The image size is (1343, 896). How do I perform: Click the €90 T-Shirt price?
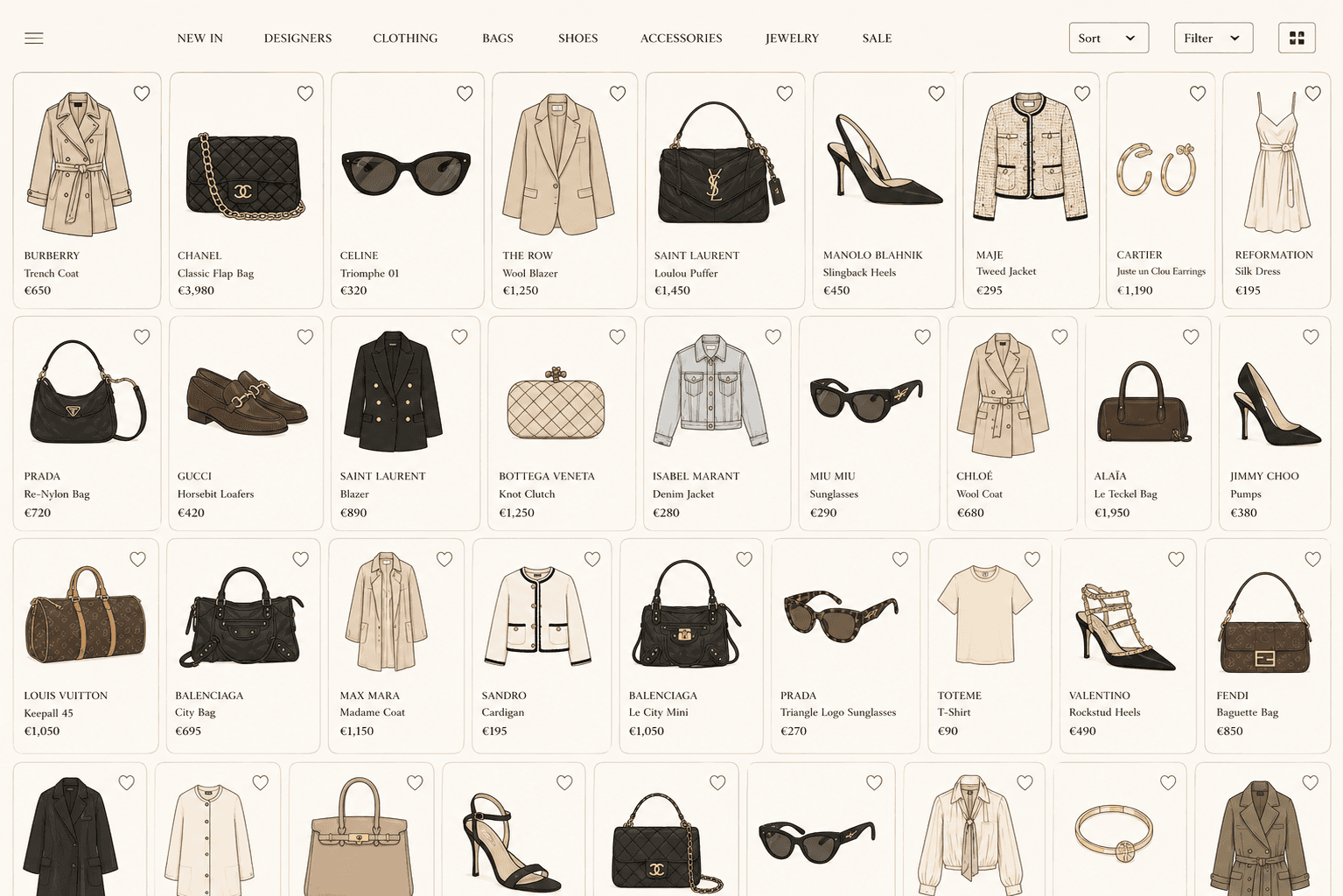point(948,731)
